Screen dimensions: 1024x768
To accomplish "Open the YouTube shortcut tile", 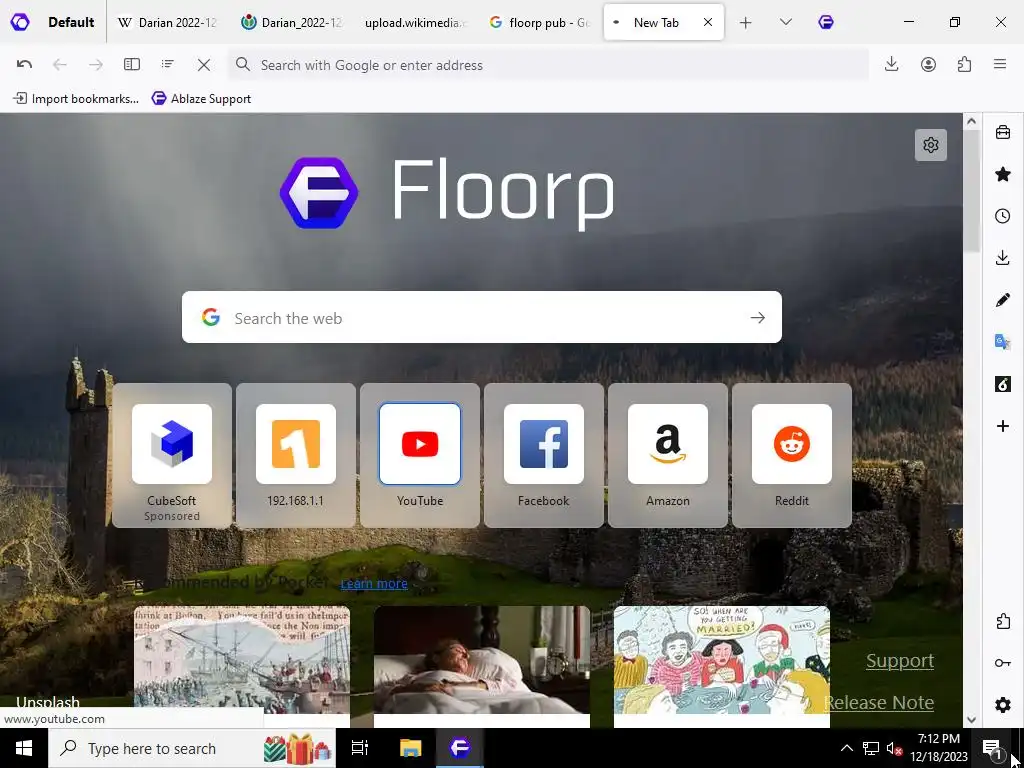I will 420,455.
